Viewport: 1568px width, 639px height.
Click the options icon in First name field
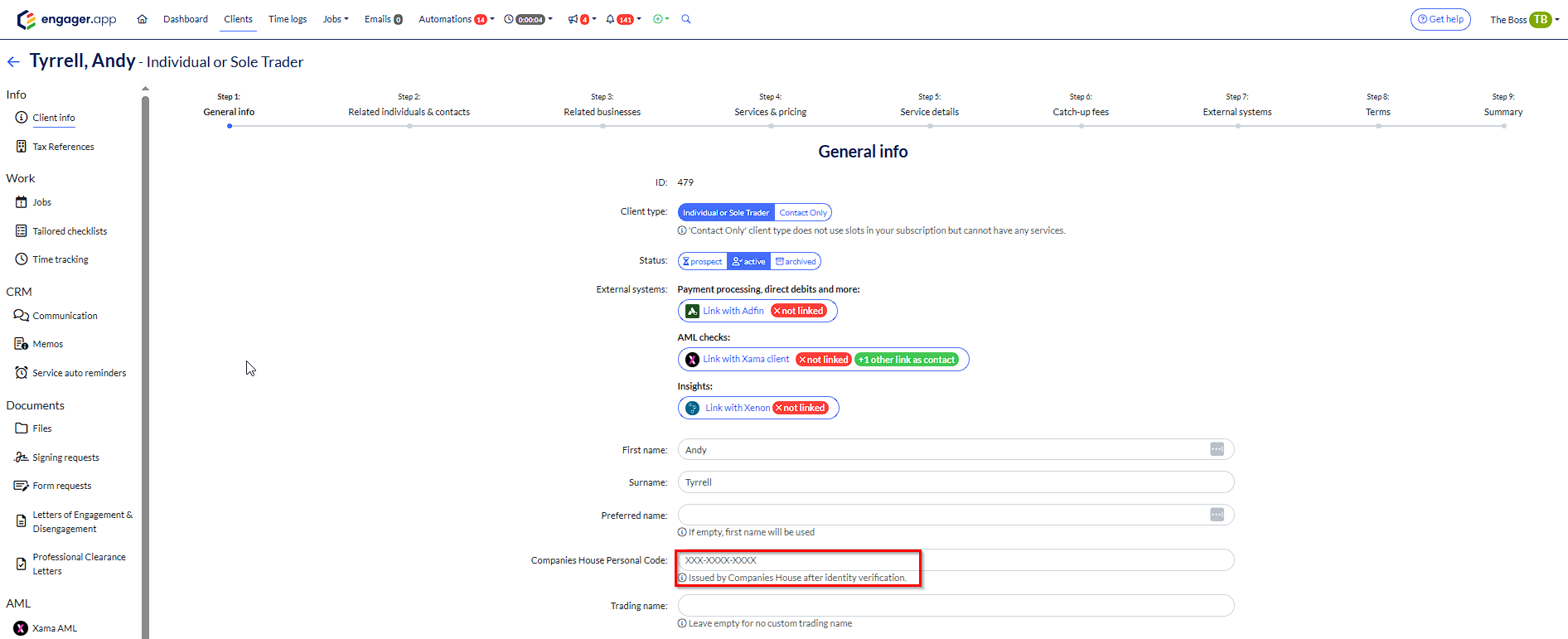pos(1217,449)
